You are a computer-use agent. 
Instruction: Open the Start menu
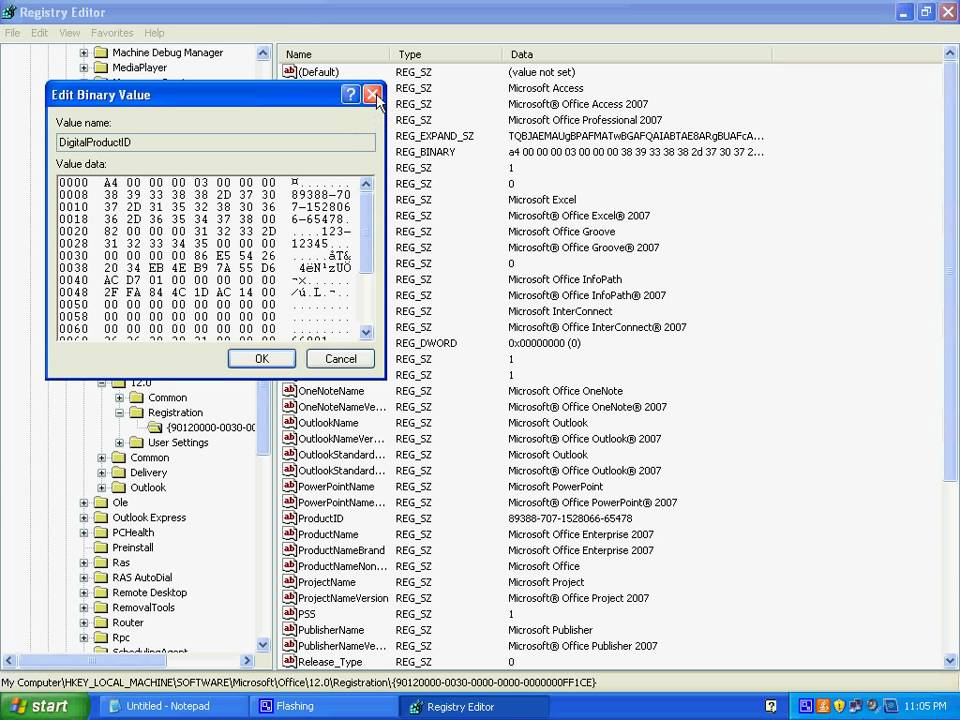pyautogui.click(x=45, y=706)
